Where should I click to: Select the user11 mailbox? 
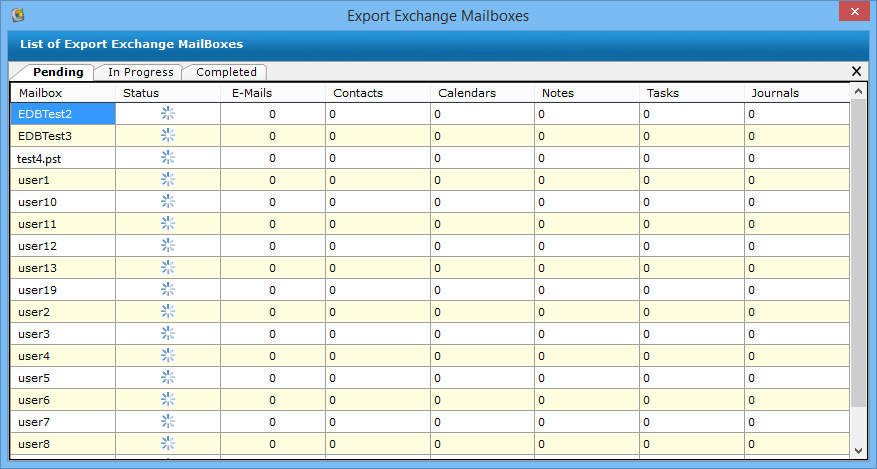[x=63, y=224]
